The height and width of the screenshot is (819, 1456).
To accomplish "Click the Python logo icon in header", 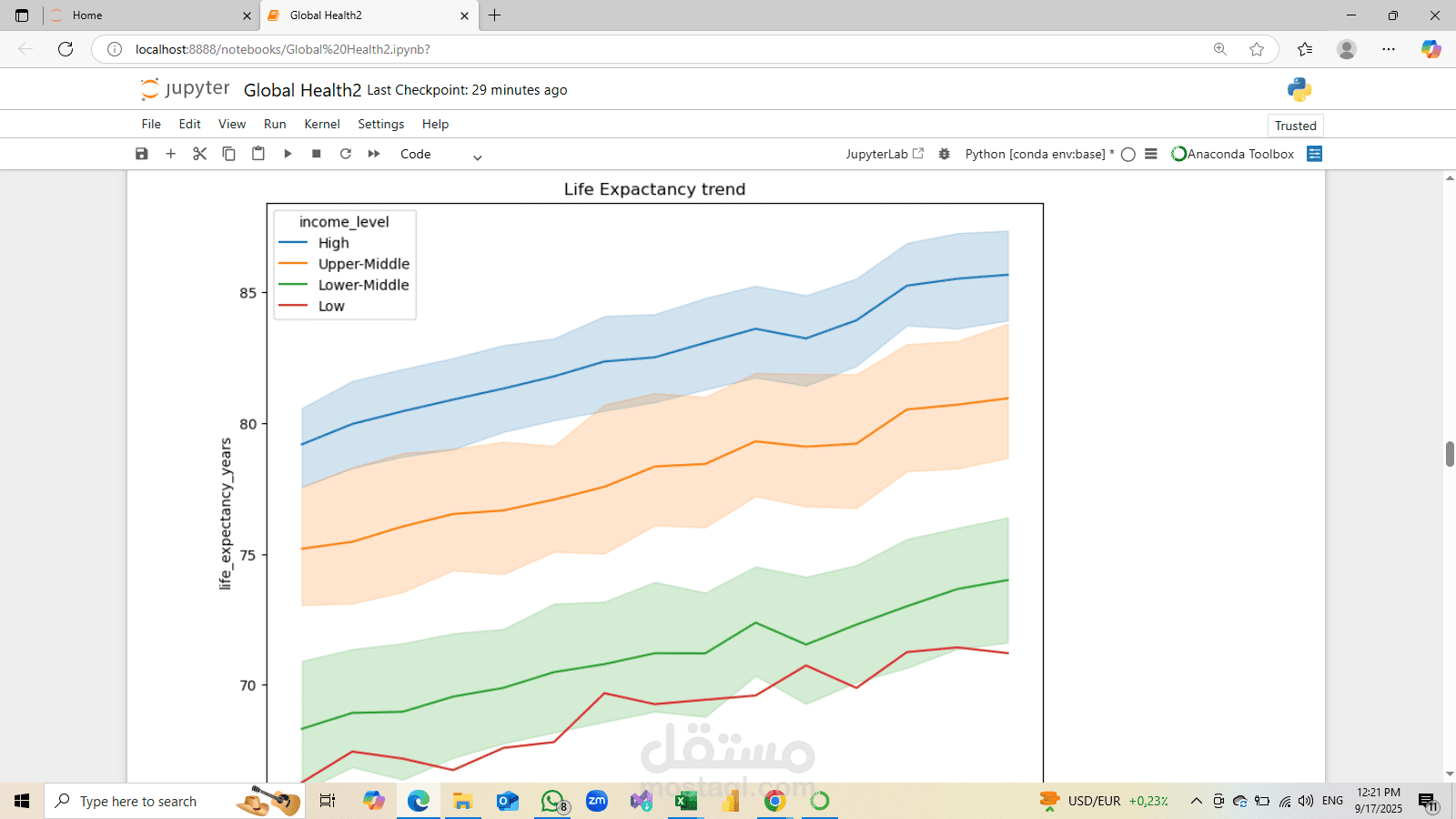I will [x=1299, y=89].
